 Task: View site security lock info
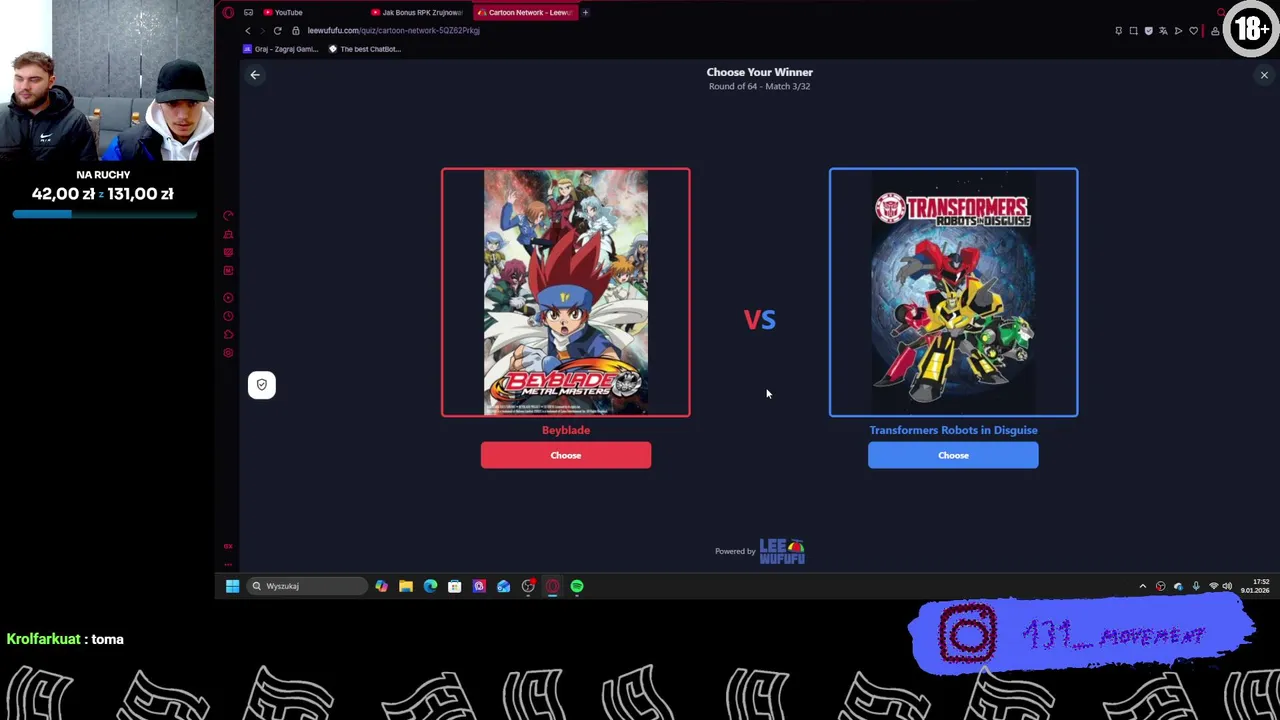pos(296,30)
